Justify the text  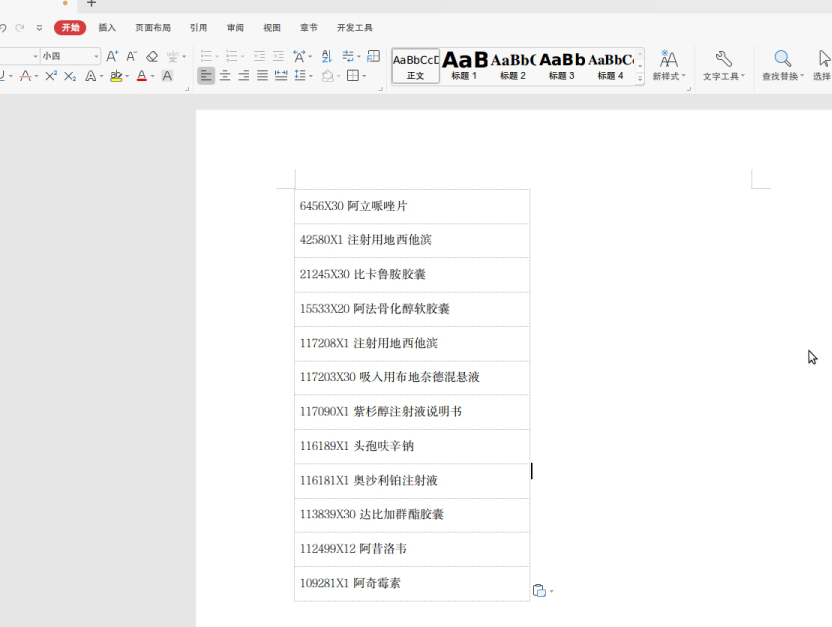click(262, 76)
